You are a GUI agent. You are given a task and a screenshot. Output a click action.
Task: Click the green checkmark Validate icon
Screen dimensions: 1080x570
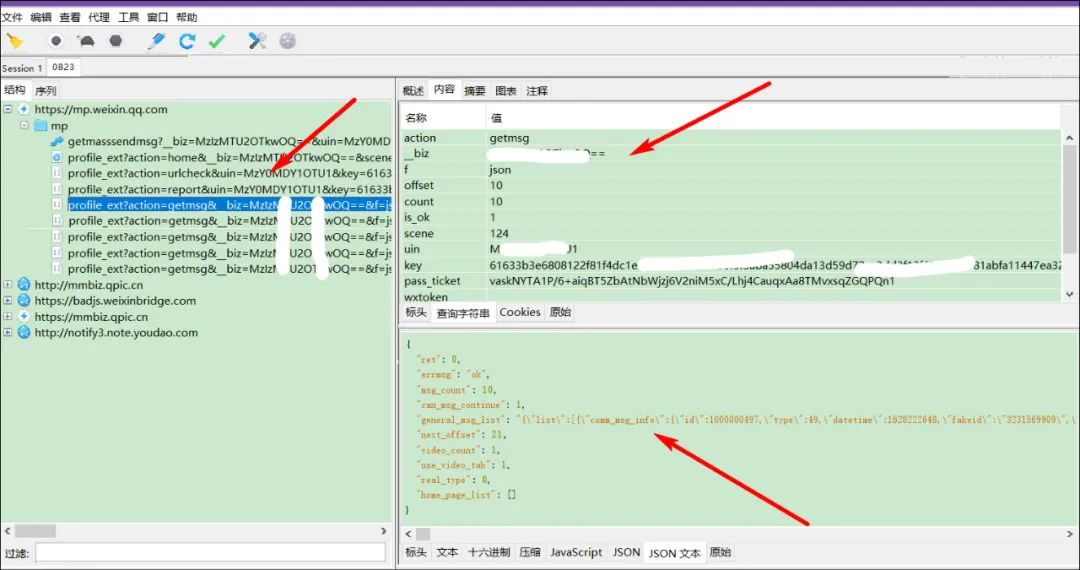(217, 41)
